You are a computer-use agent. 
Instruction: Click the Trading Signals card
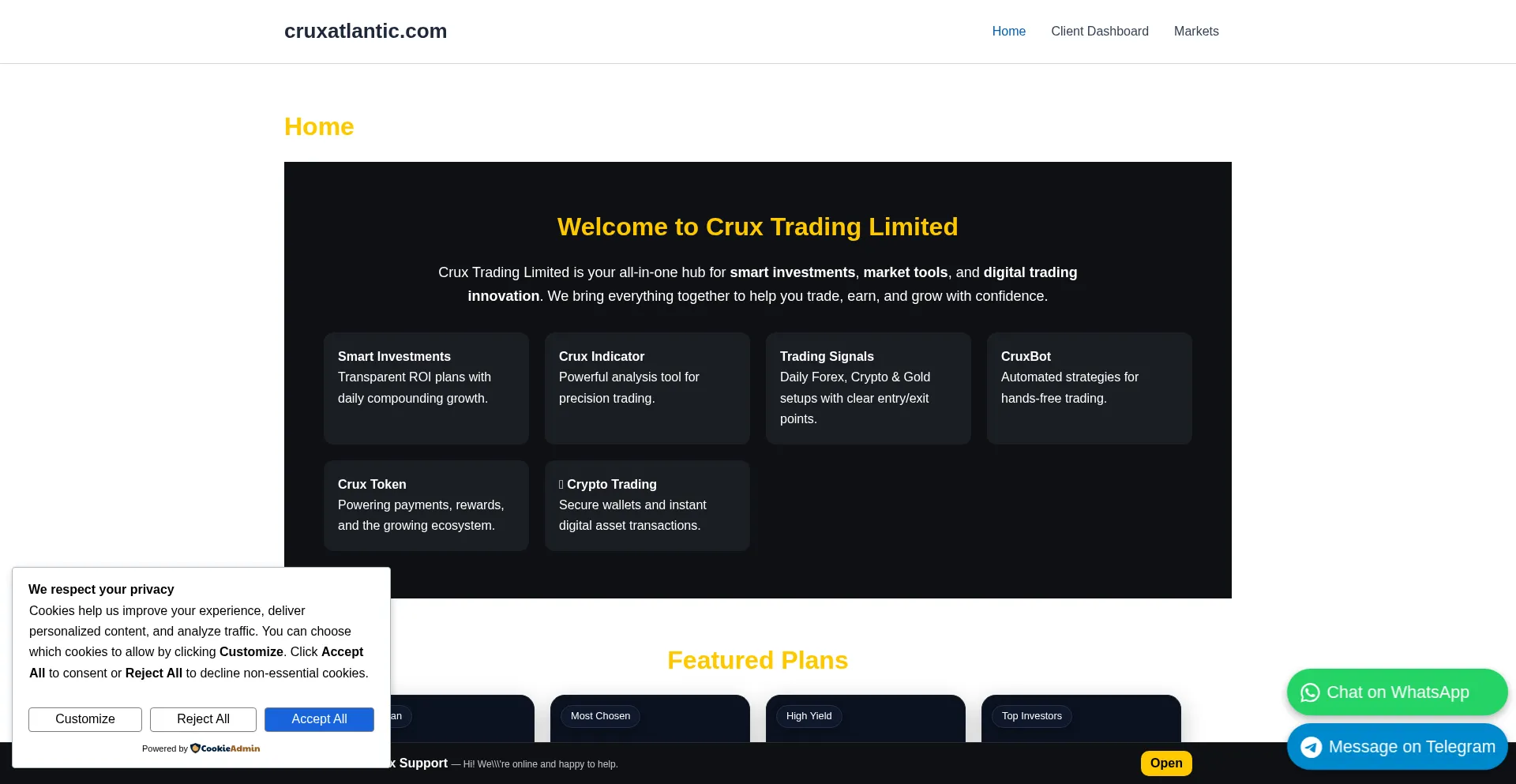pos(869,388)
